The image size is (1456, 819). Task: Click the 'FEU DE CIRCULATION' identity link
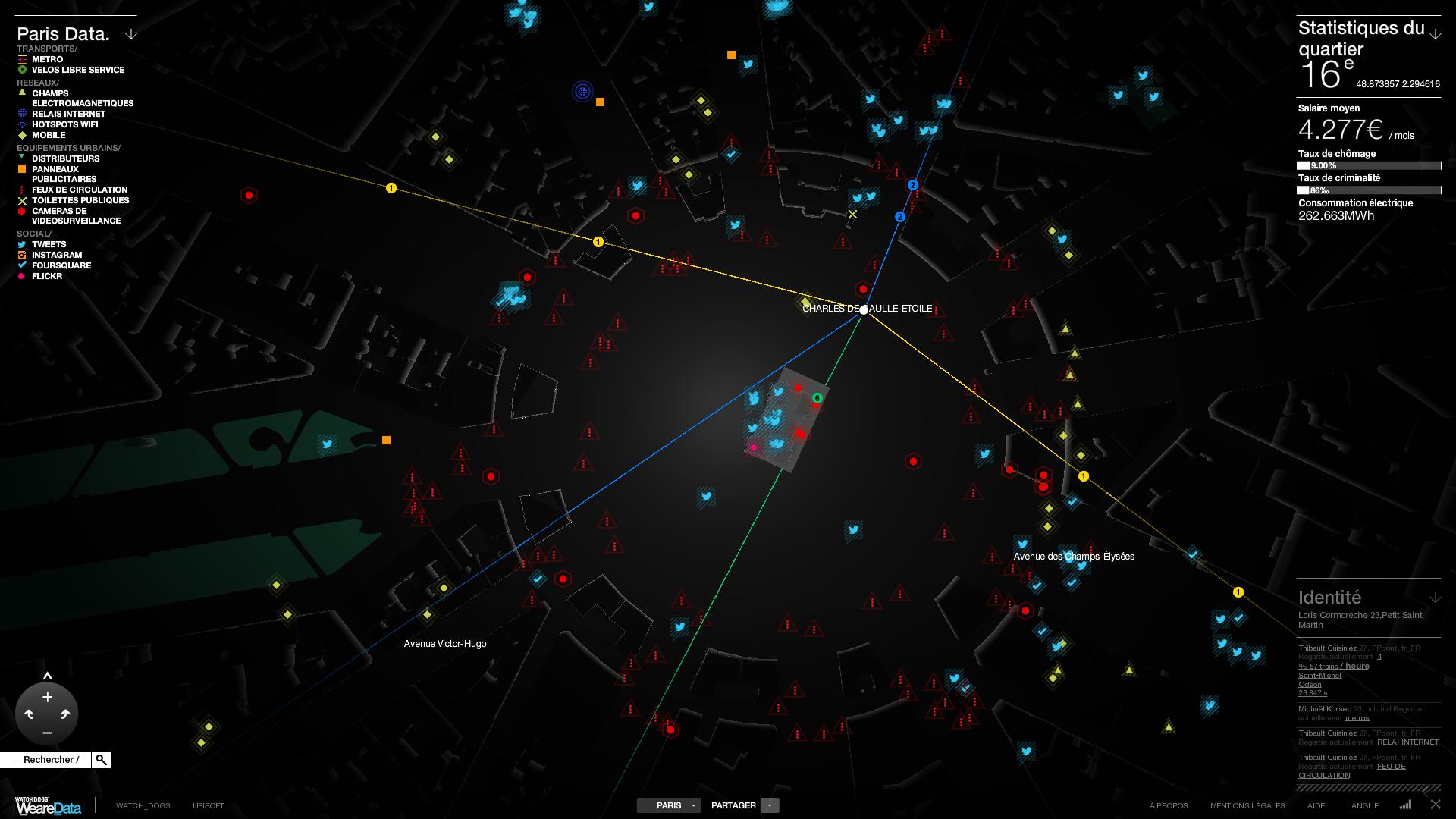1352,770
